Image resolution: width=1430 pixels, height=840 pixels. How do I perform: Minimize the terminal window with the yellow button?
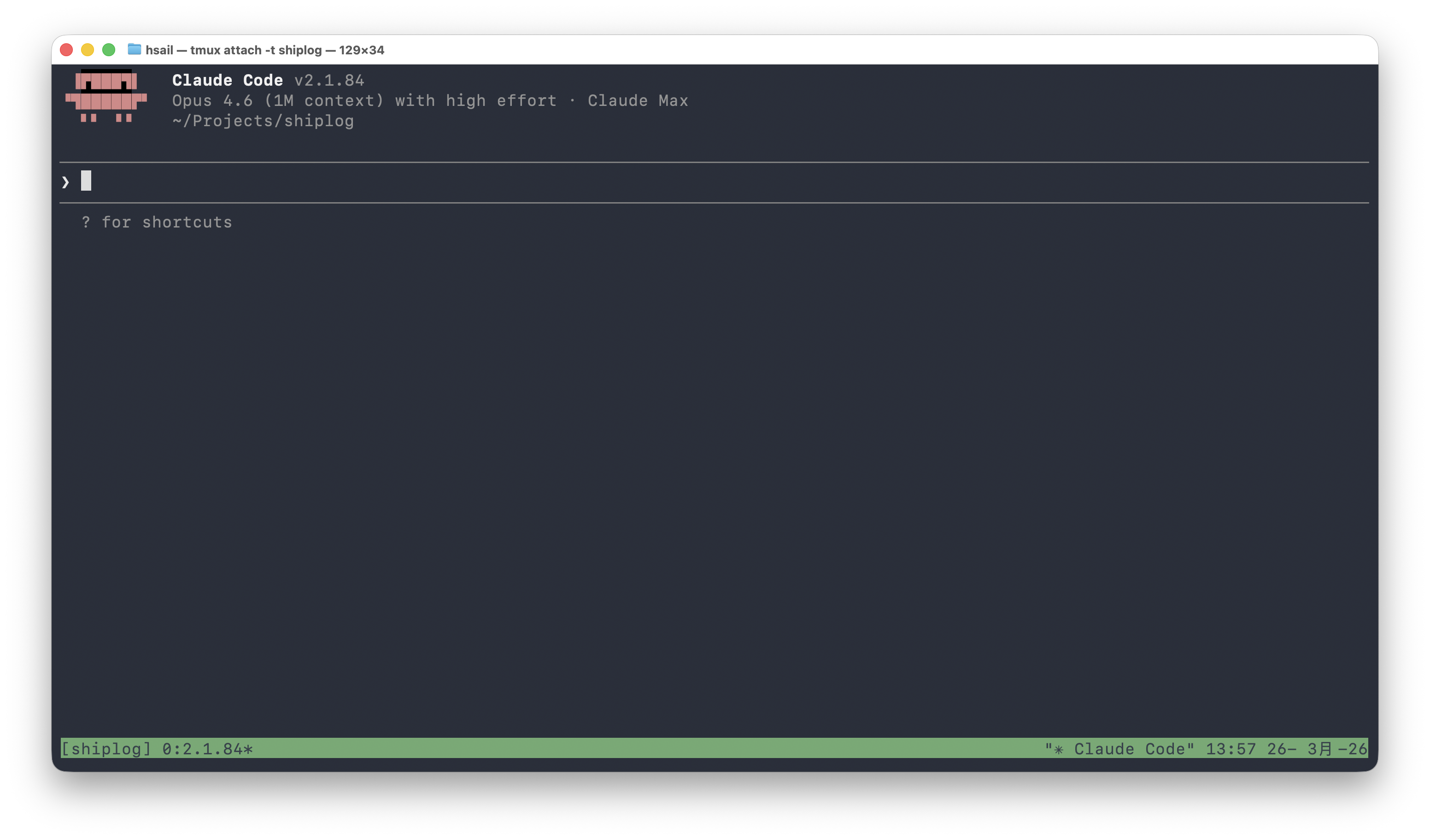pos(88,50)
